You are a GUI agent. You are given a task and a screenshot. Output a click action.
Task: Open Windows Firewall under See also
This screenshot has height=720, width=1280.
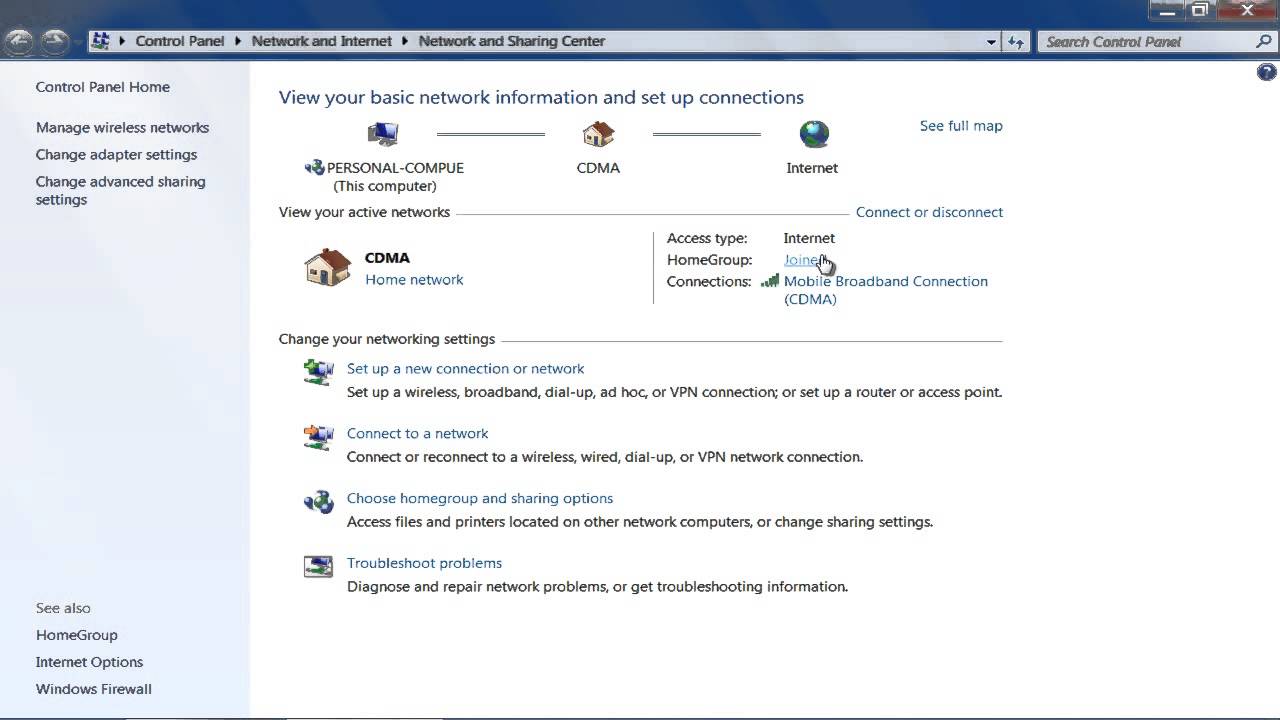[94, 689]
